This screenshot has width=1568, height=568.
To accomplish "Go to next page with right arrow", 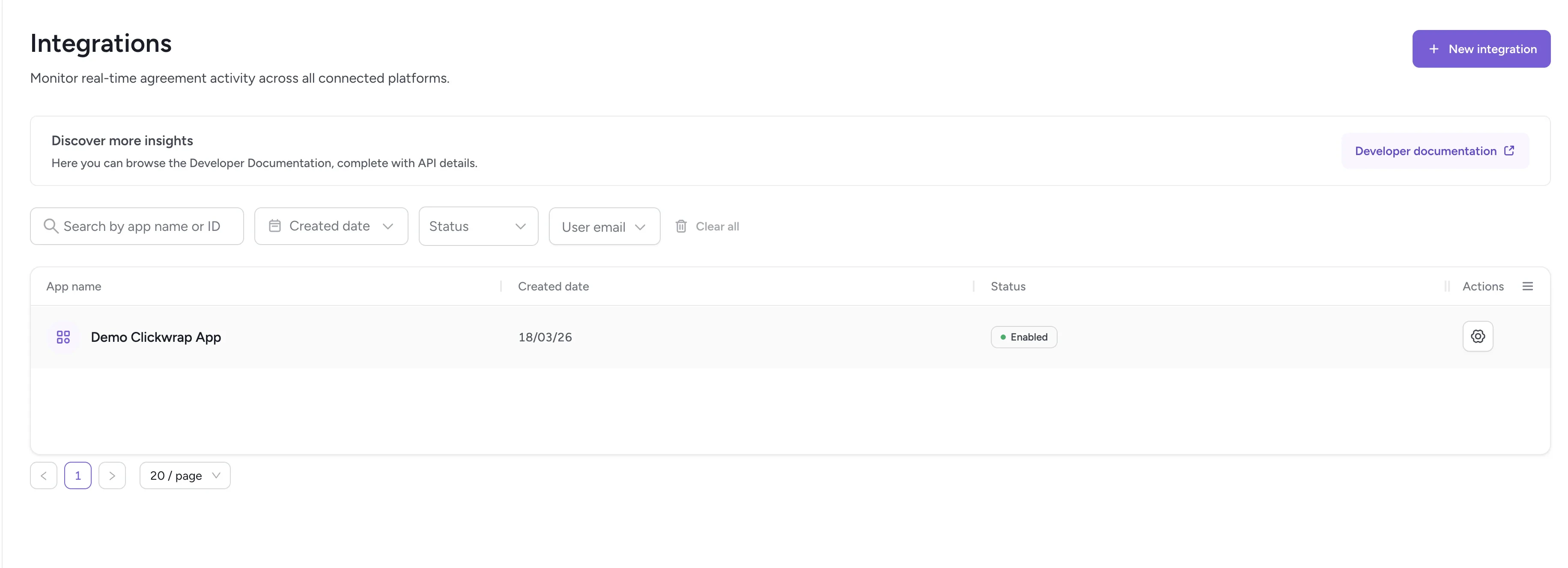I will coord(112,475).
